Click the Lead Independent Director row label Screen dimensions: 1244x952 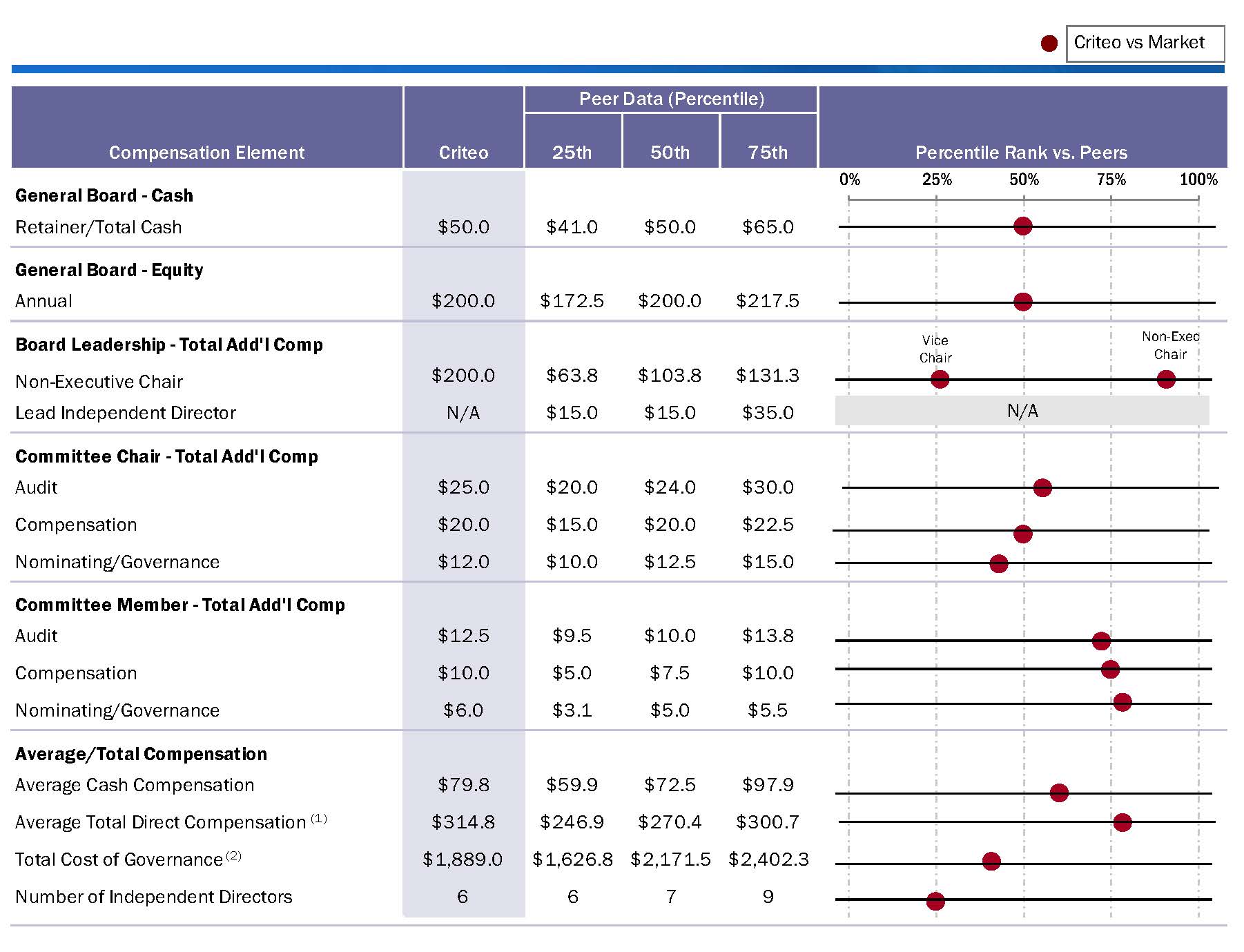tap(126, 412)
